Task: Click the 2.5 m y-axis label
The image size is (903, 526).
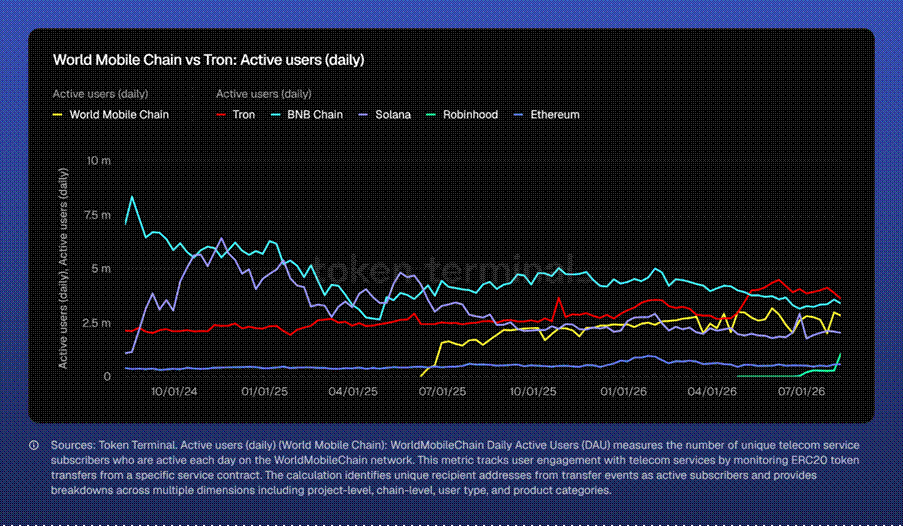Action: [x=97, y=323]
